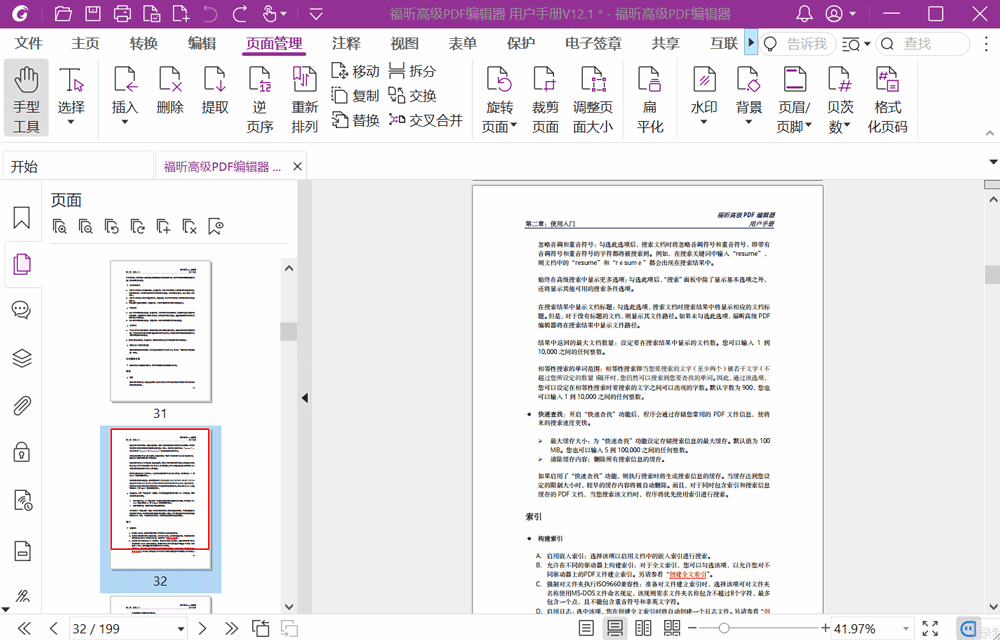This screenshot has width=1000, height=640.
Task: Click the 裁剪页面 crop button
Action: pos(545,99)
